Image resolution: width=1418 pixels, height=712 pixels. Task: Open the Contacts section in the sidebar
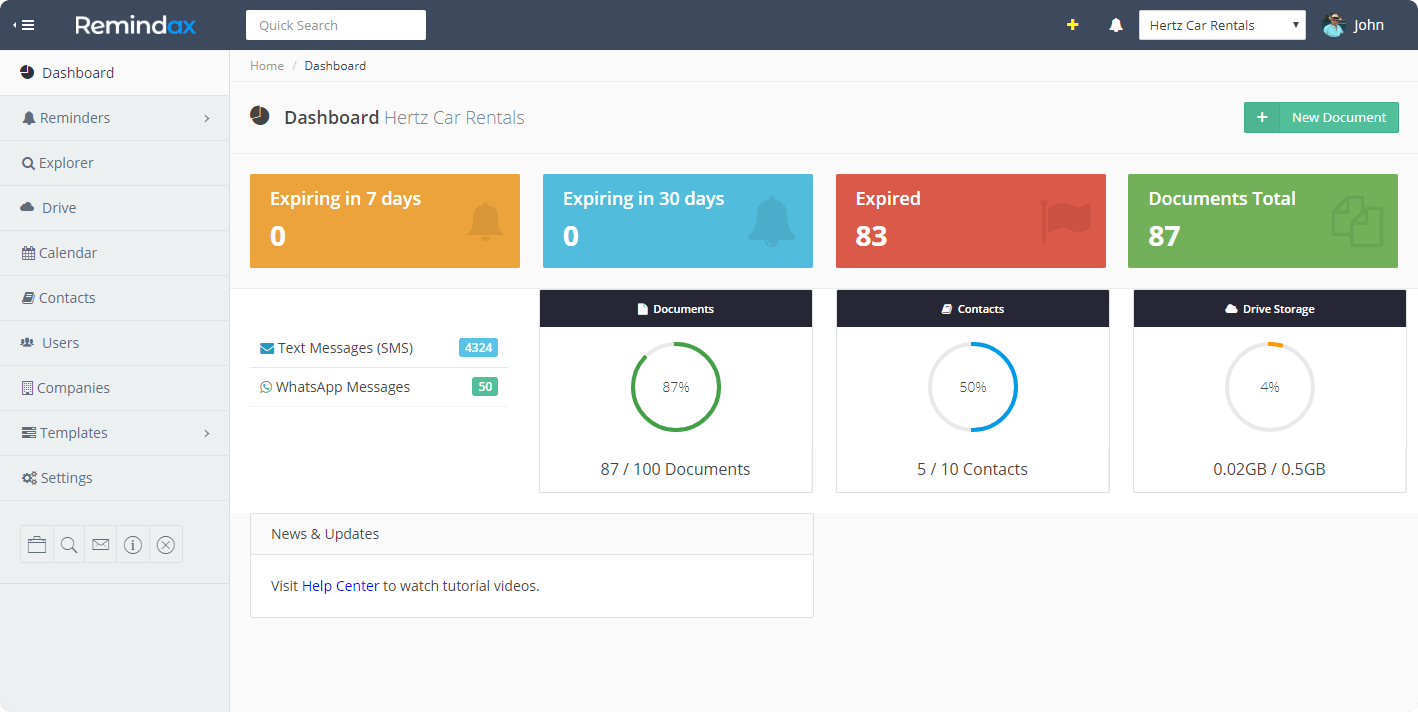coord(66,297)
